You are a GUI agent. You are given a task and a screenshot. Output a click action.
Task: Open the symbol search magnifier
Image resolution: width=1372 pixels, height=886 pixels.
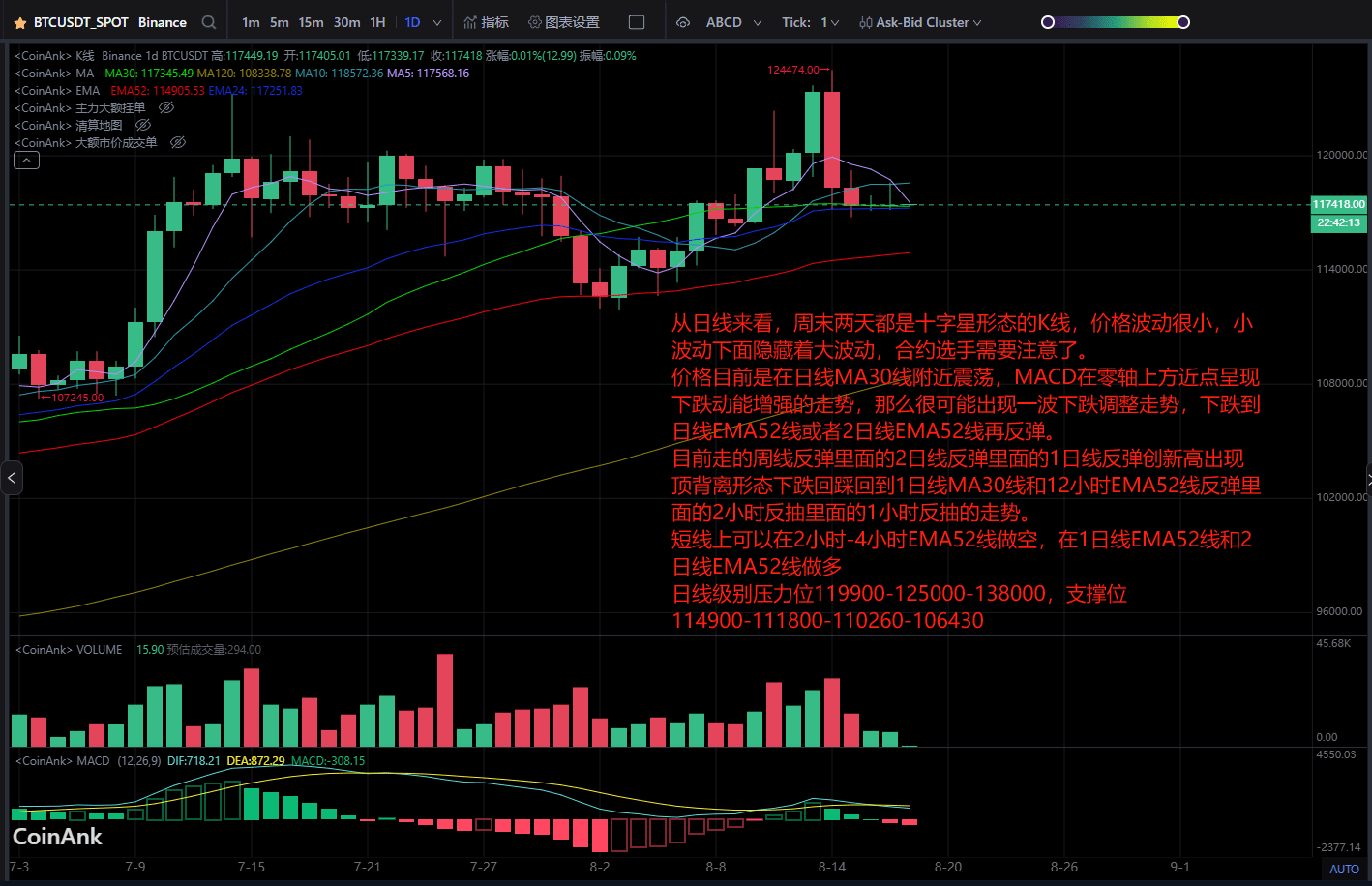tap(209, 22)
